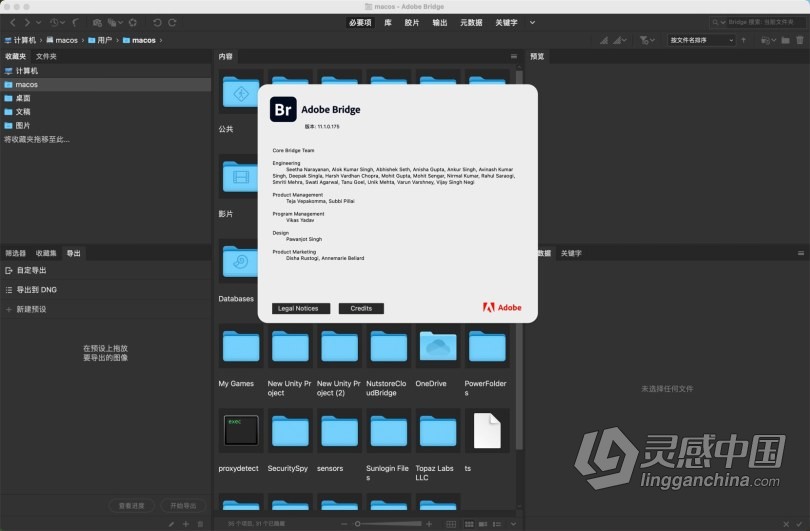Switch to the 输出 workspace
Screen dimensions: 810x531
(x=440, y=23)
